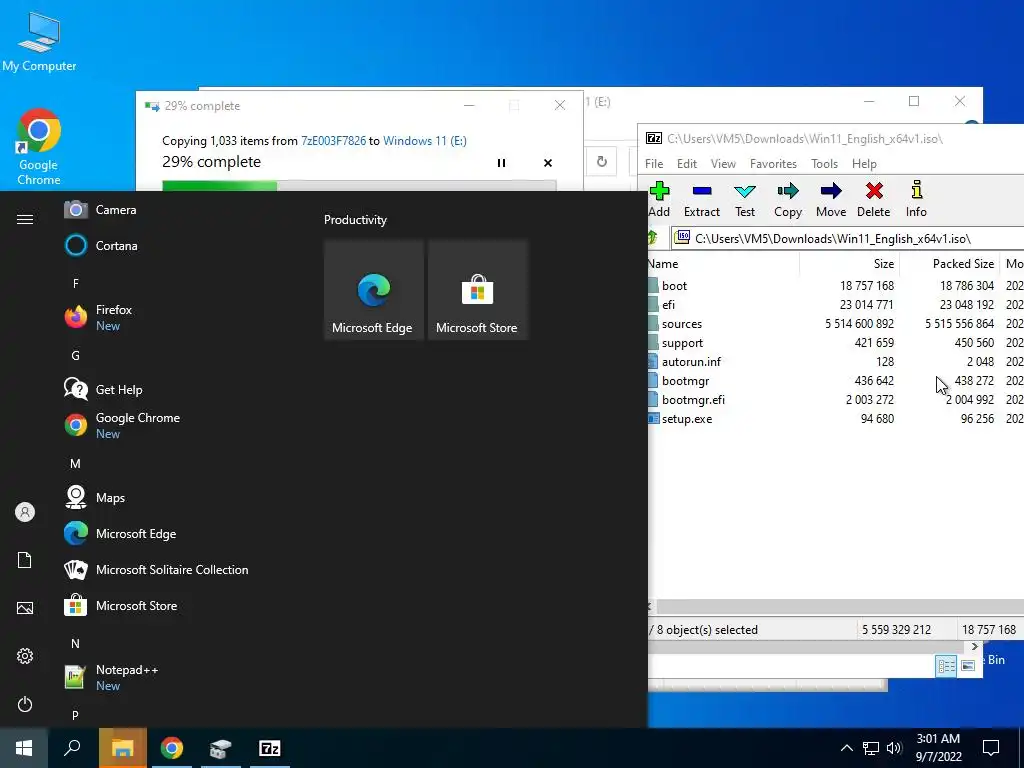
Task: Open the Tools menu in 7-Zip
Action: click(x=824, y=164)
